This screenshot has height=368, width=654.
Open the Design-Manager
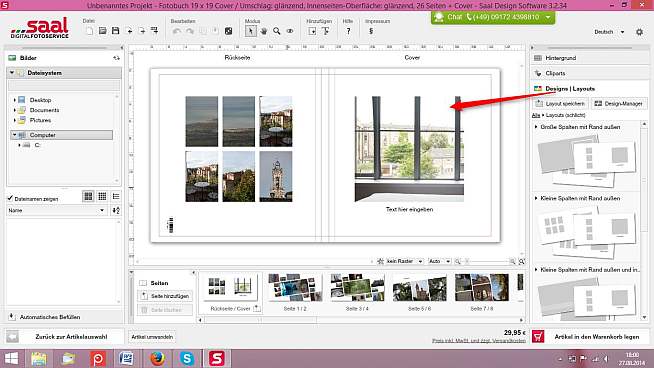pyautogui.click(x=619, y=103)
